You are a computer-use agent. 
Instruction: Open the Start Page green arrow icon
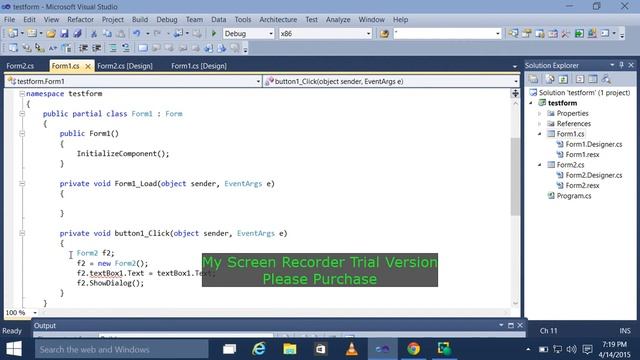579,33
